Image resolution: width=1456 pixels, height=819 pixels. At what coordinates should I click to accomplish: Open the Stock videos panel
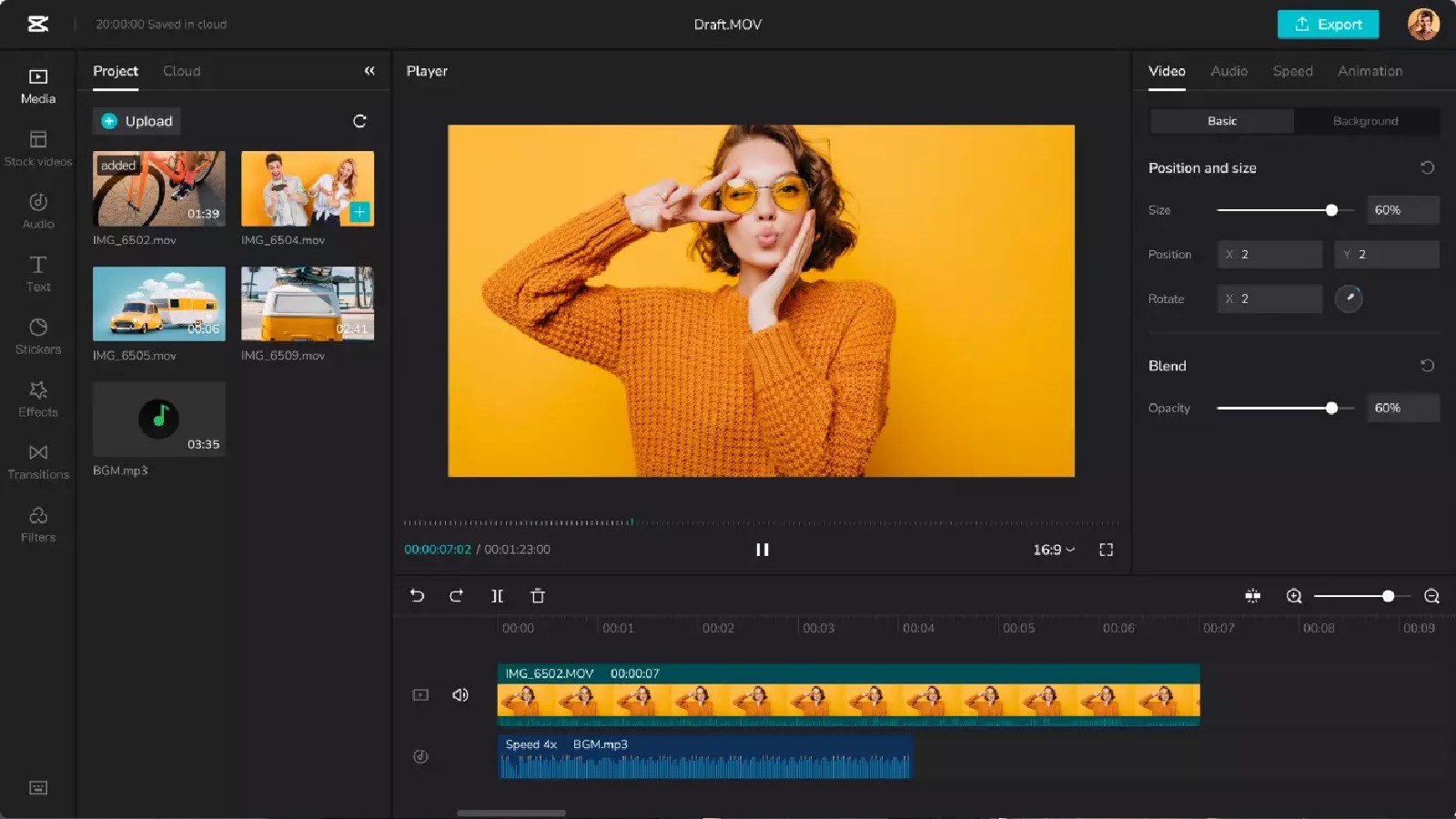pyautogui.click(x=37, y=148)
